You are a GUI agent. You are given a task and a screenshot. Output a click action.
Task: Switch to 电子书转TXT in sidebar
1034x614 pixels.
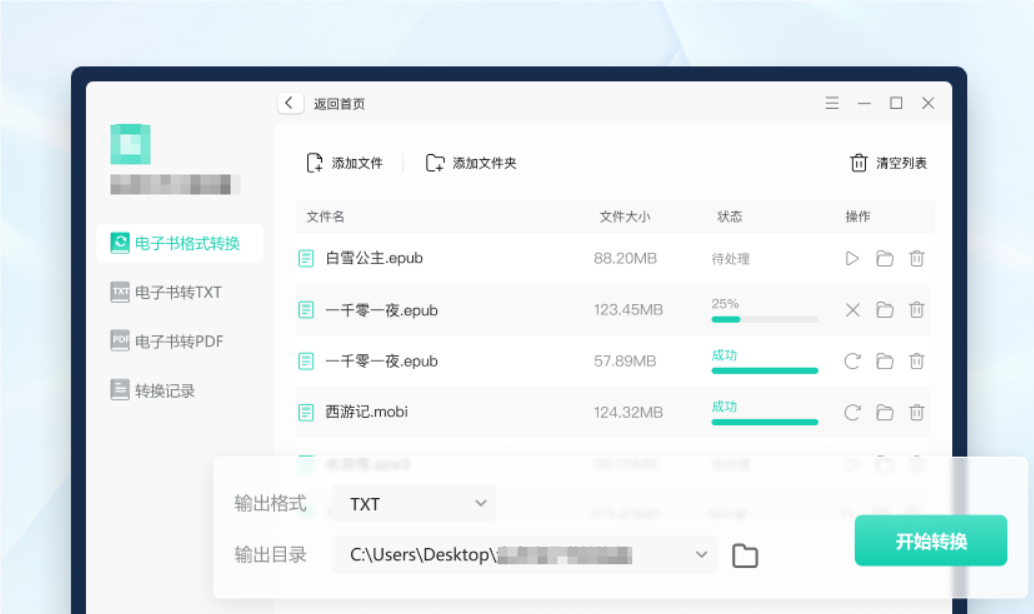pos(166,292)
